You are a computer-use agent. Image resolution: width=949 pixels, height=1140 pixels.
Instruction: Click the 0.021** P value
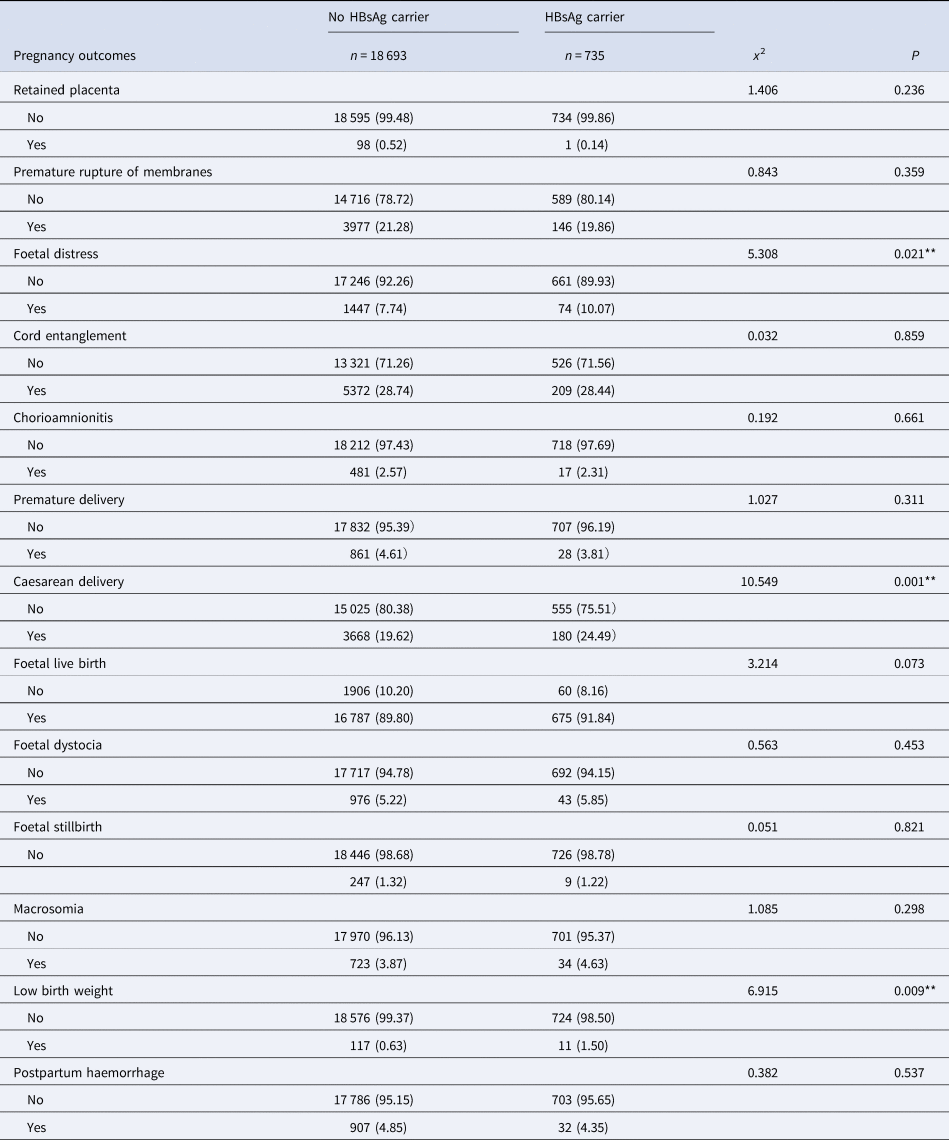point(903,254)
